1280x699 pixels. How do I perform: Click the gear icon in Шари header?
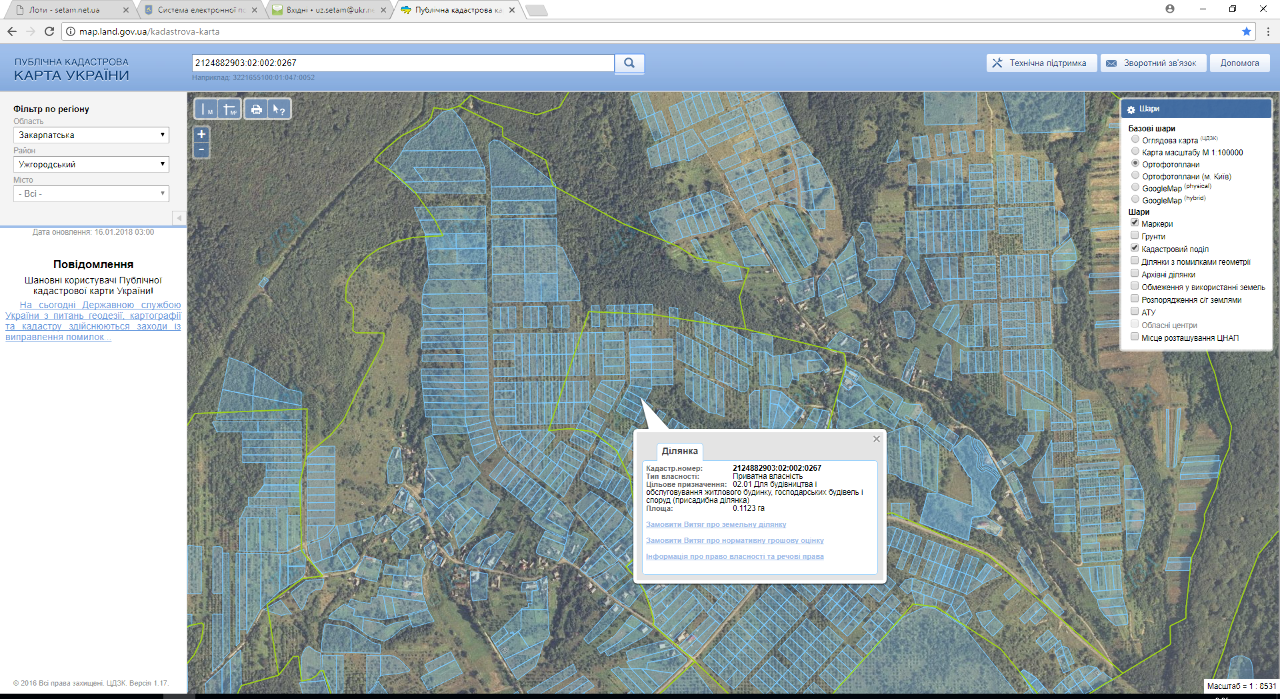click(1131, 109)
